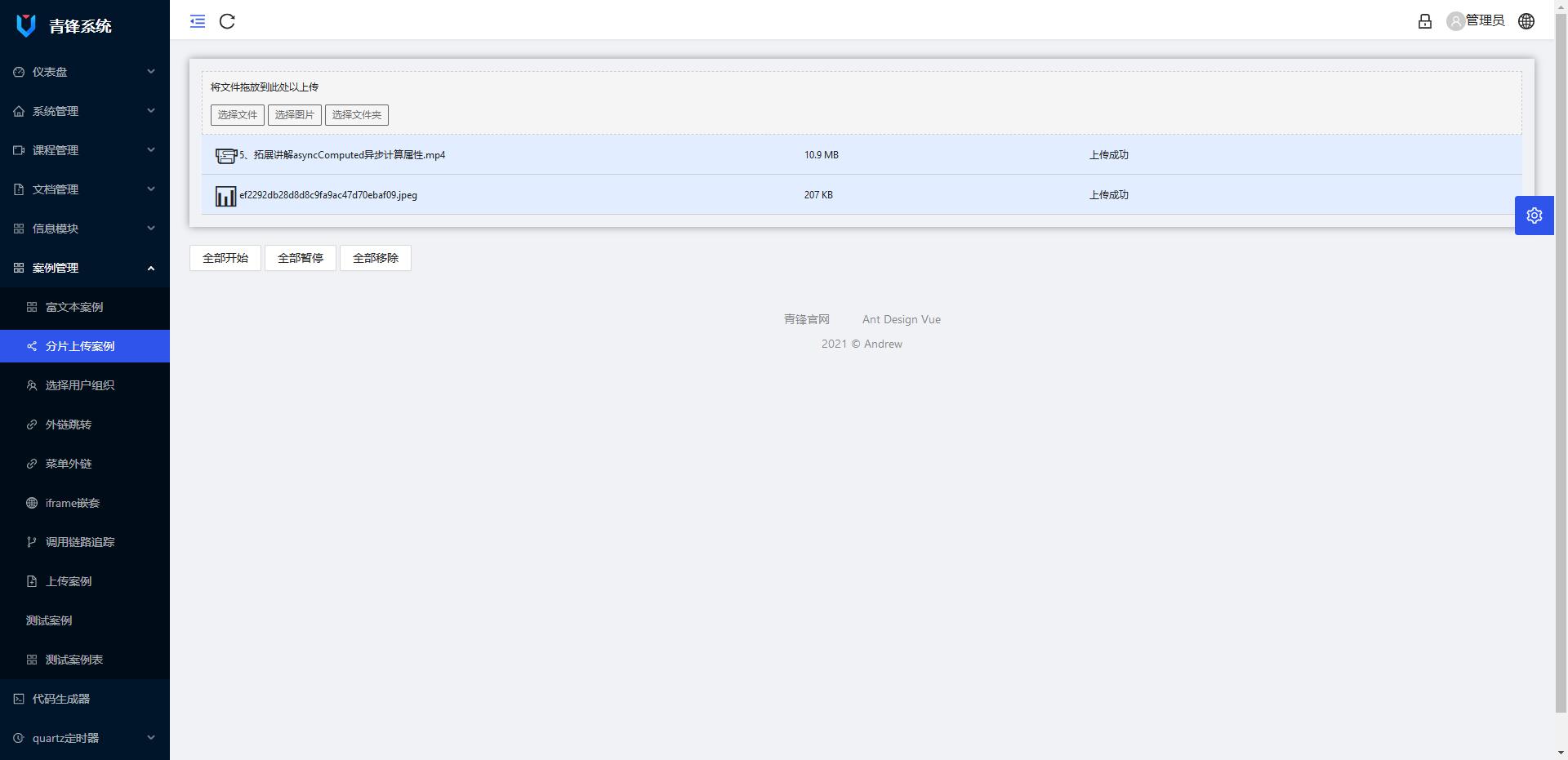Image resolution: width=1568 pixels, height=760 pixels.
Task: Open the 上传案例 page
Action: click(85, 581)
